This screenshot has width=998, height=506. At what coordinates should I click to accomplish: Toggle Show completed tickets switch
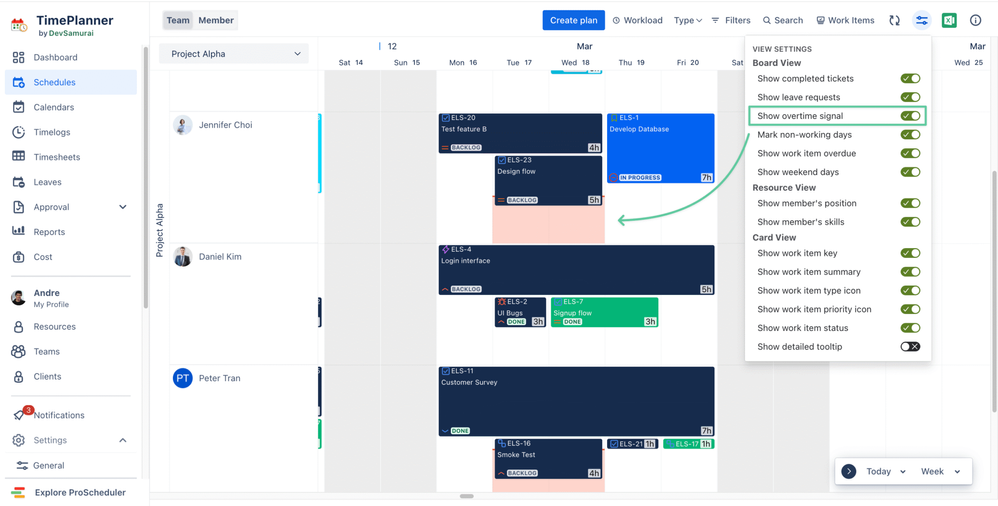[910, 78]
